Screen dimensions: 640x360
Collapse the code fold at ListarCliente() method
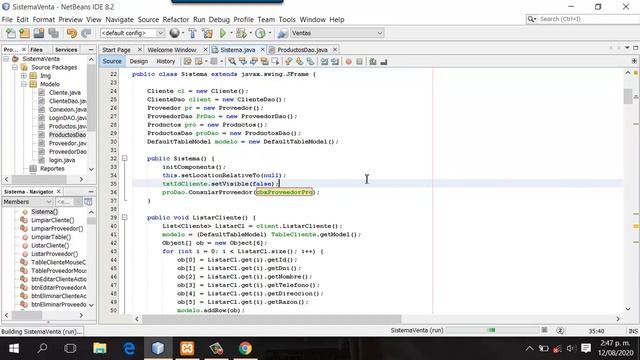[124, 218]
